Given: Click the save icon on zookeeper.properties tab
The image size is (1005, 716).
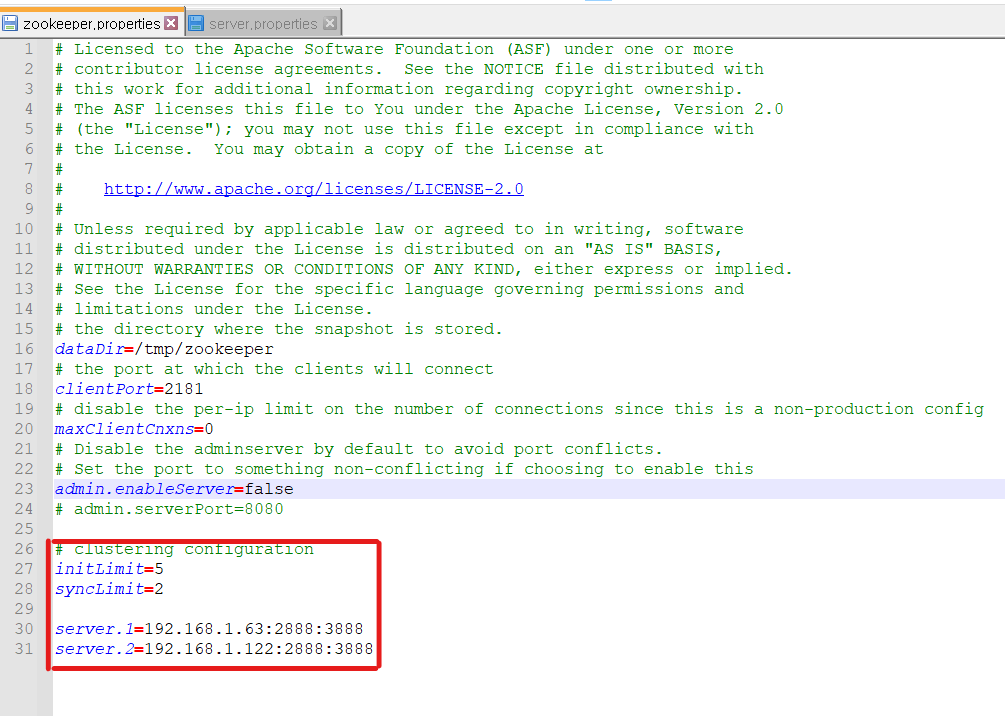Looking at the screenshot, I should pyautogui.click(x=11, y=23).
